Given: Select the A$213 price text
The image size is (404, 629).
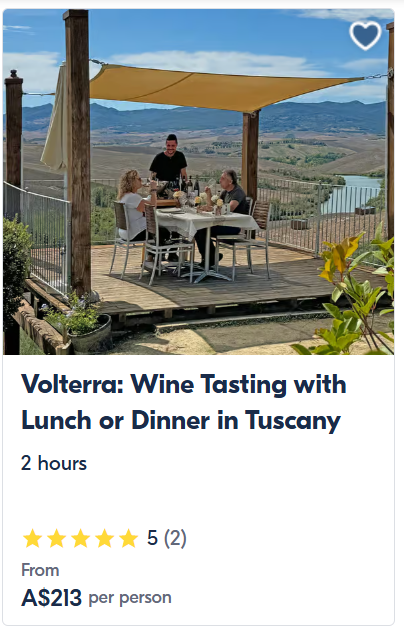Looking at the screenshot, I should (51, 598).
